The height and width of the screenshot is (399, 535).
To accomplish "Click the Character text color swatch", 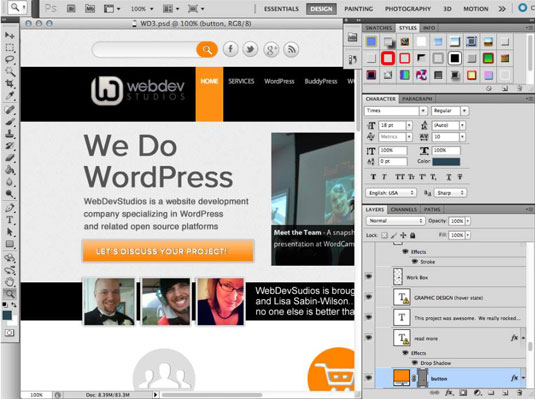I will coord(446,161).
